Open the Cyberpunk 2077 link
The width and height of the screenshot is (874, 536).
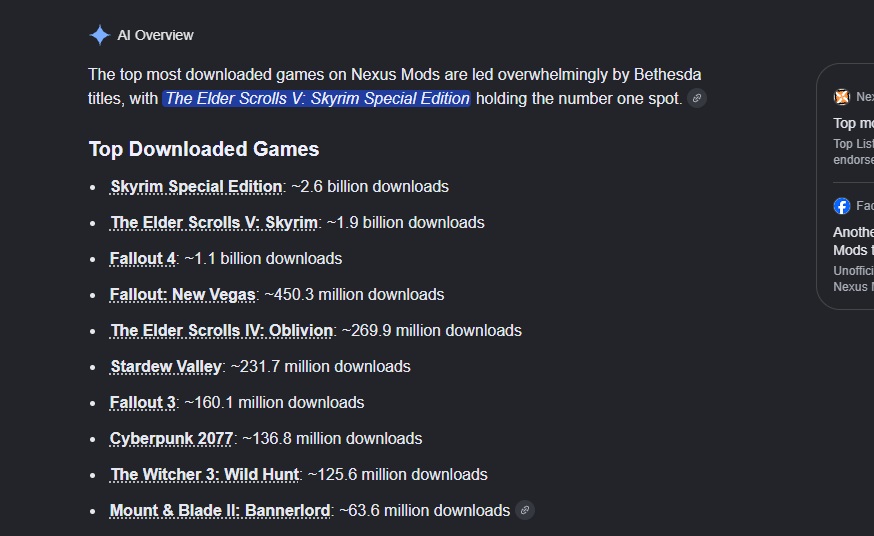pyautogui.click(x=171, y=439)
